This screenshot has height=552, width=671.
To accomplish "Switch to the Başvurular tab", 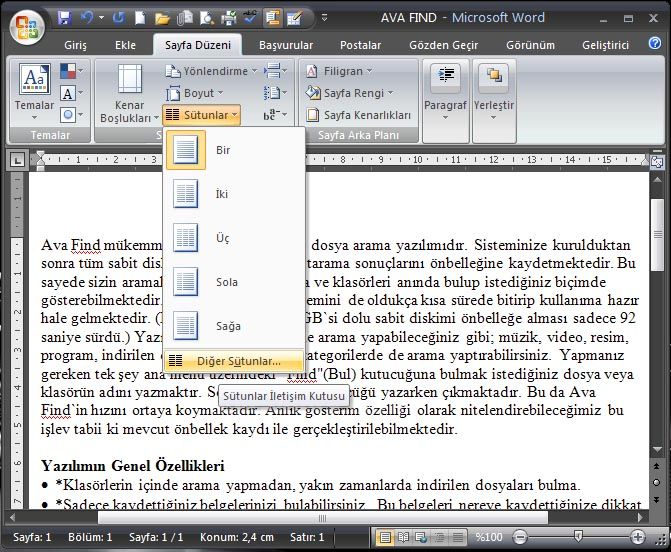I will coord(286,45).
